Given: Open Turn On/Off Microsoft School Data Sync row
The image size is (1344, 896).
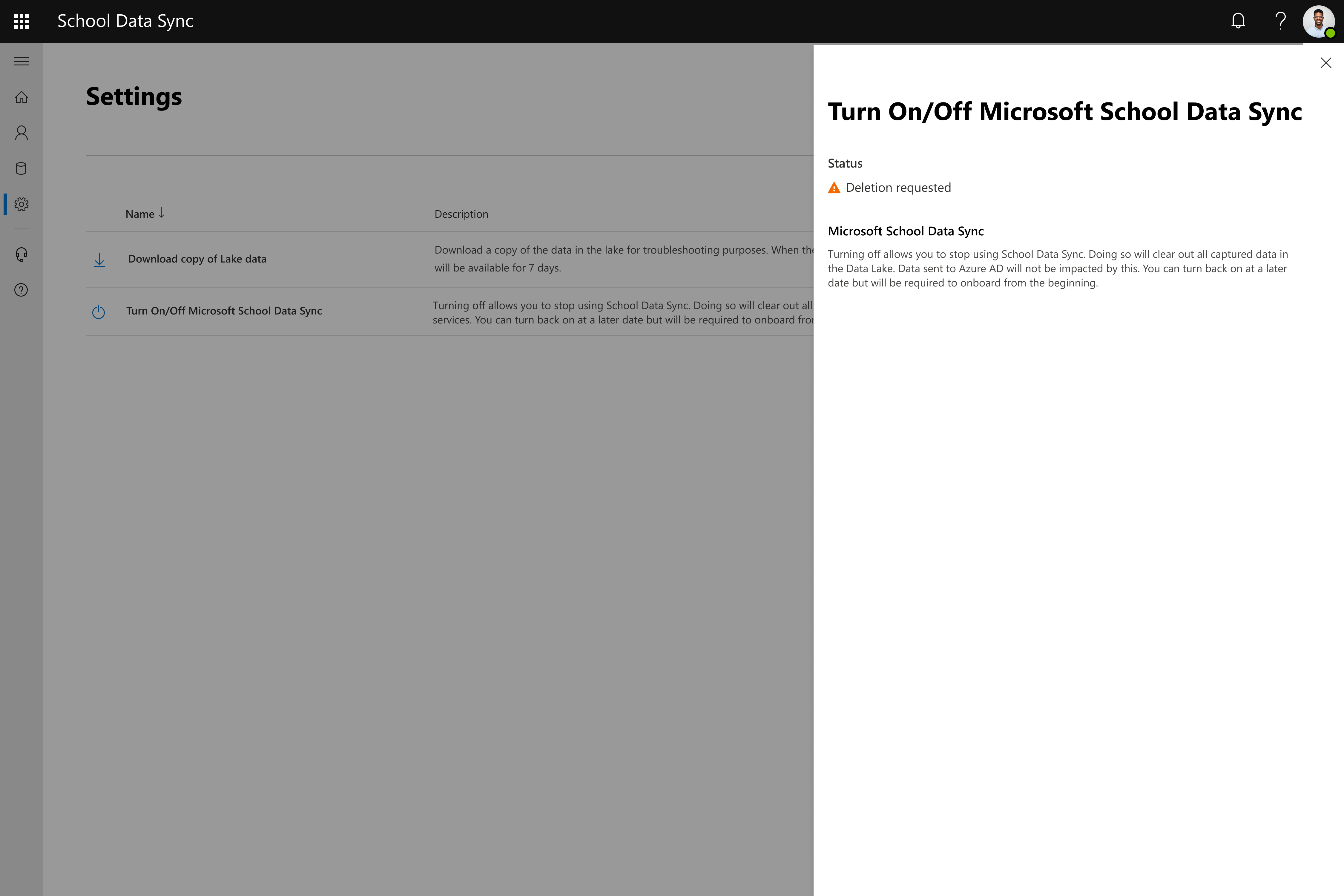Looking at the screenshot, I should coord(224,311).
